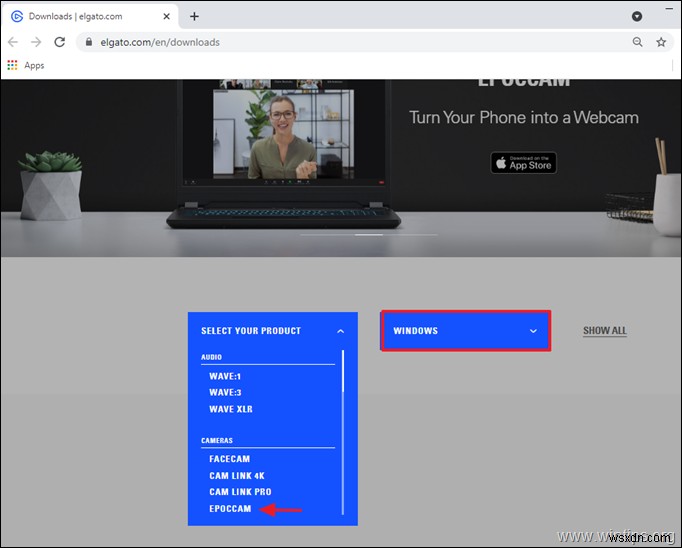Choose Cam Link 4K from the list

[x=237, y=476]
